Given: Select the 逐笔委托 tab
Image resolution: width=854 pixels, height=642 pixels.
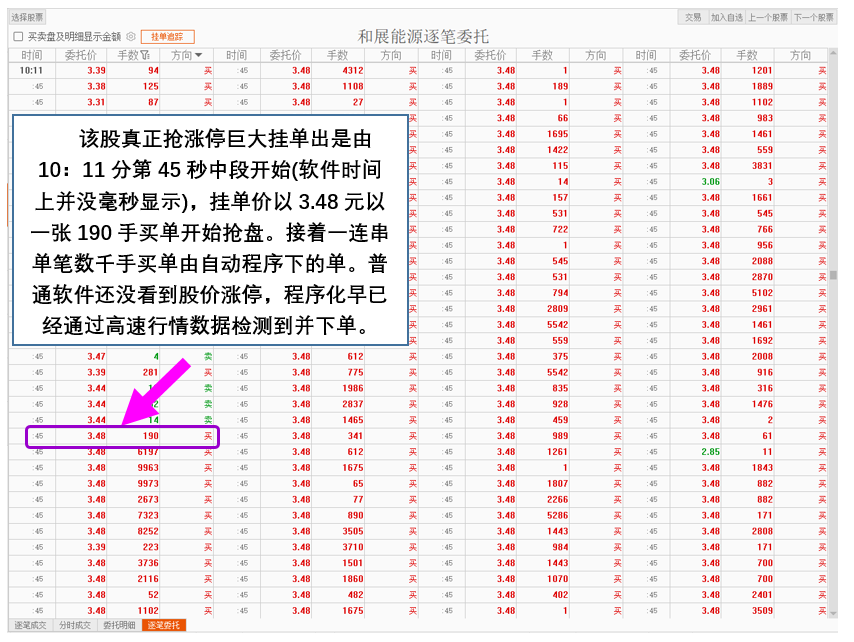Looking at the screenshot, I should click(x=164, y=625).
